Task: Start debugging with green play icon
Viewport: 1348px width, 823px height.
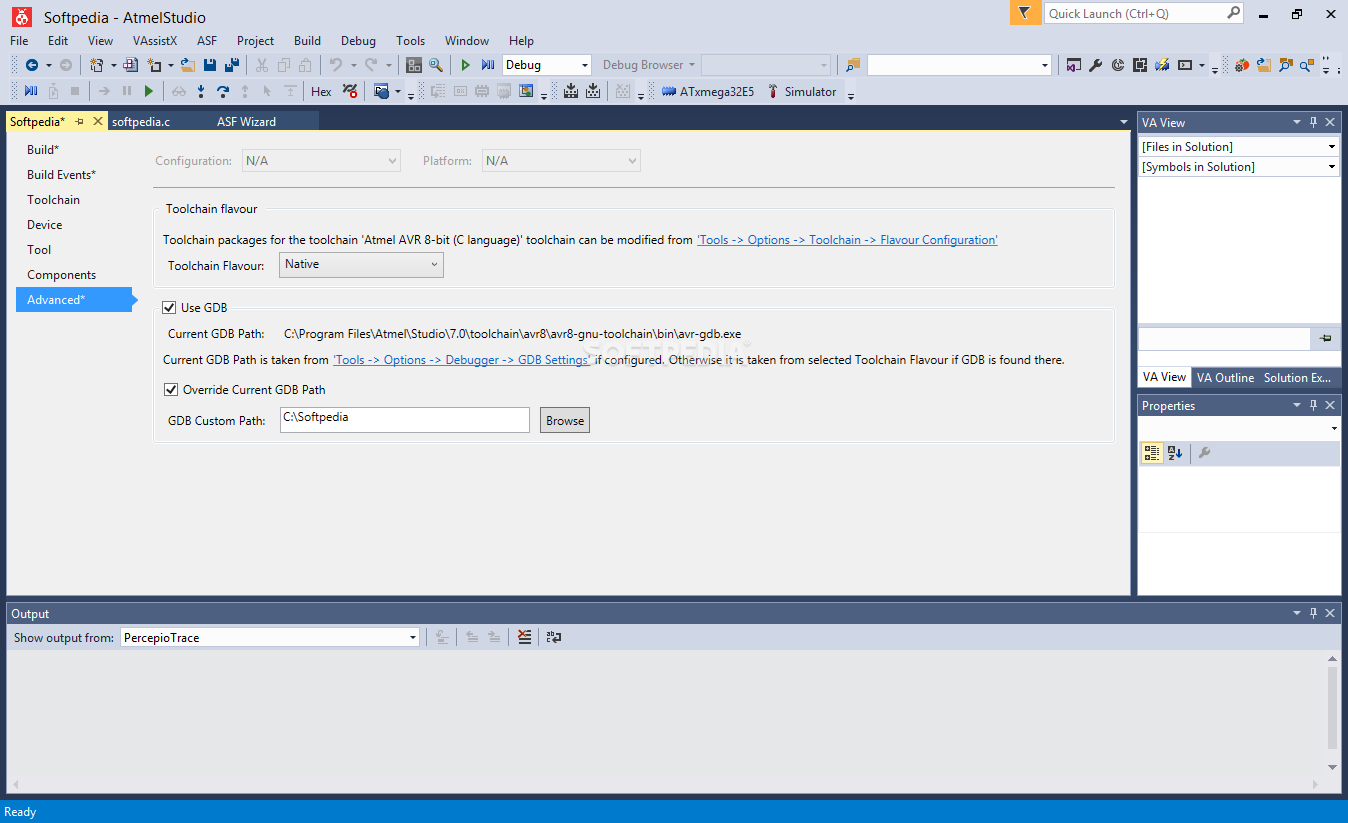Action: [465, 65]
